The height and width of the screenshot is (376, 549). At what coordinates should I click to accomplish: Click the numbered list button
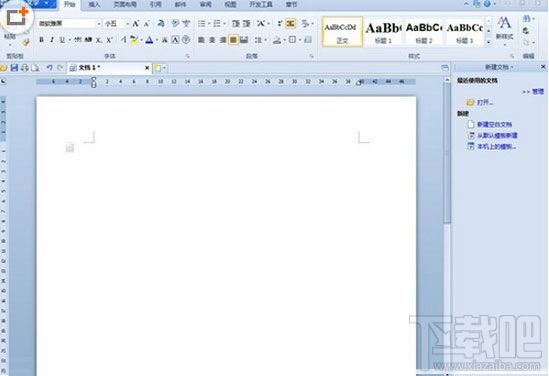pyautogui.click(x=217, y=23)
